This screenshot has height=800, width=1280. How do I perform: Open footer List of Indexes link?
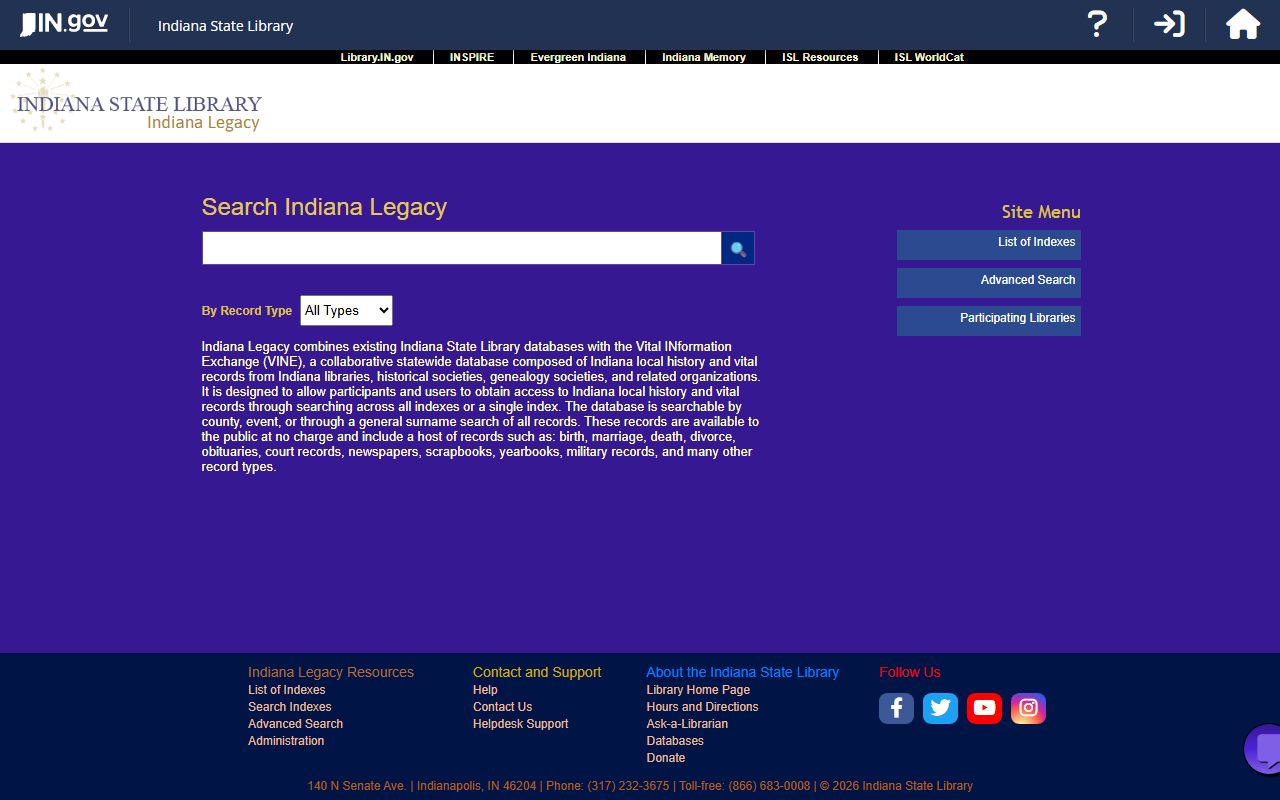click(287, 690)
